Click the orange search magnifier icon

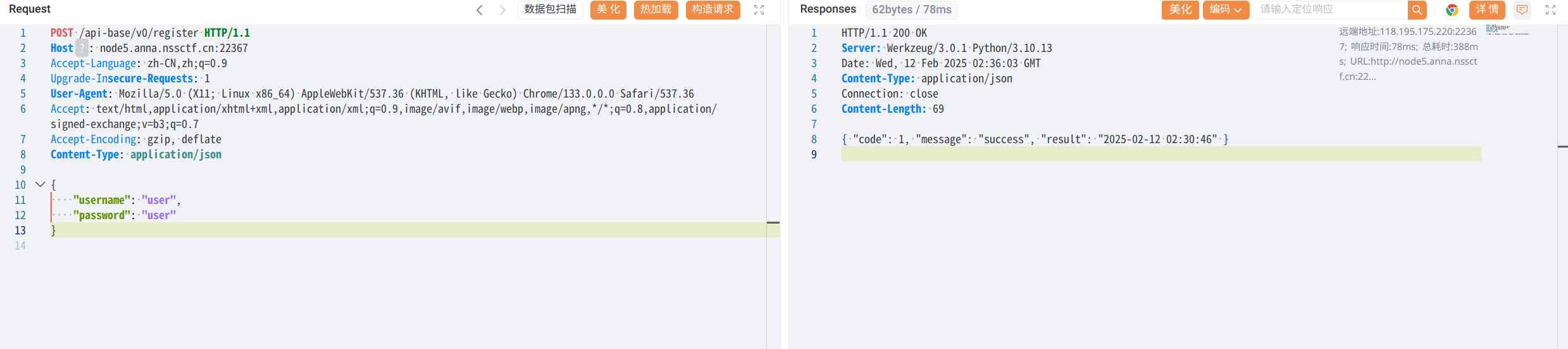[x=1417, y=10]
